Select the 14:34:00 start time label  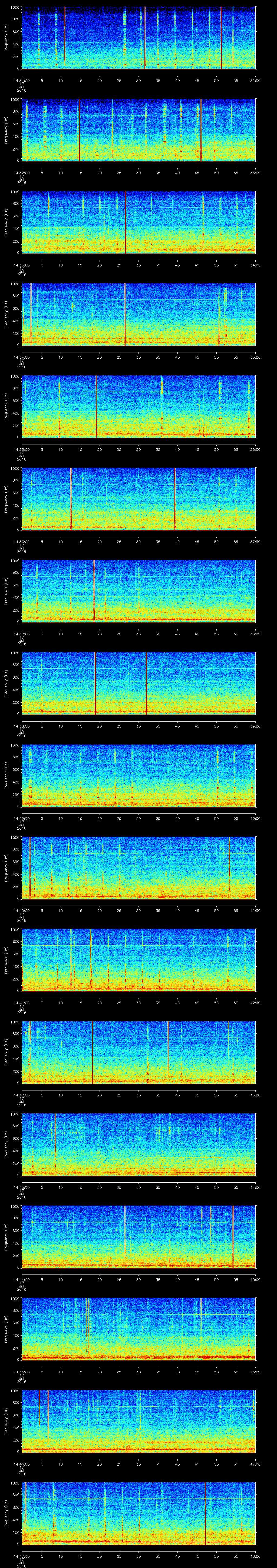tap(22, 357)
